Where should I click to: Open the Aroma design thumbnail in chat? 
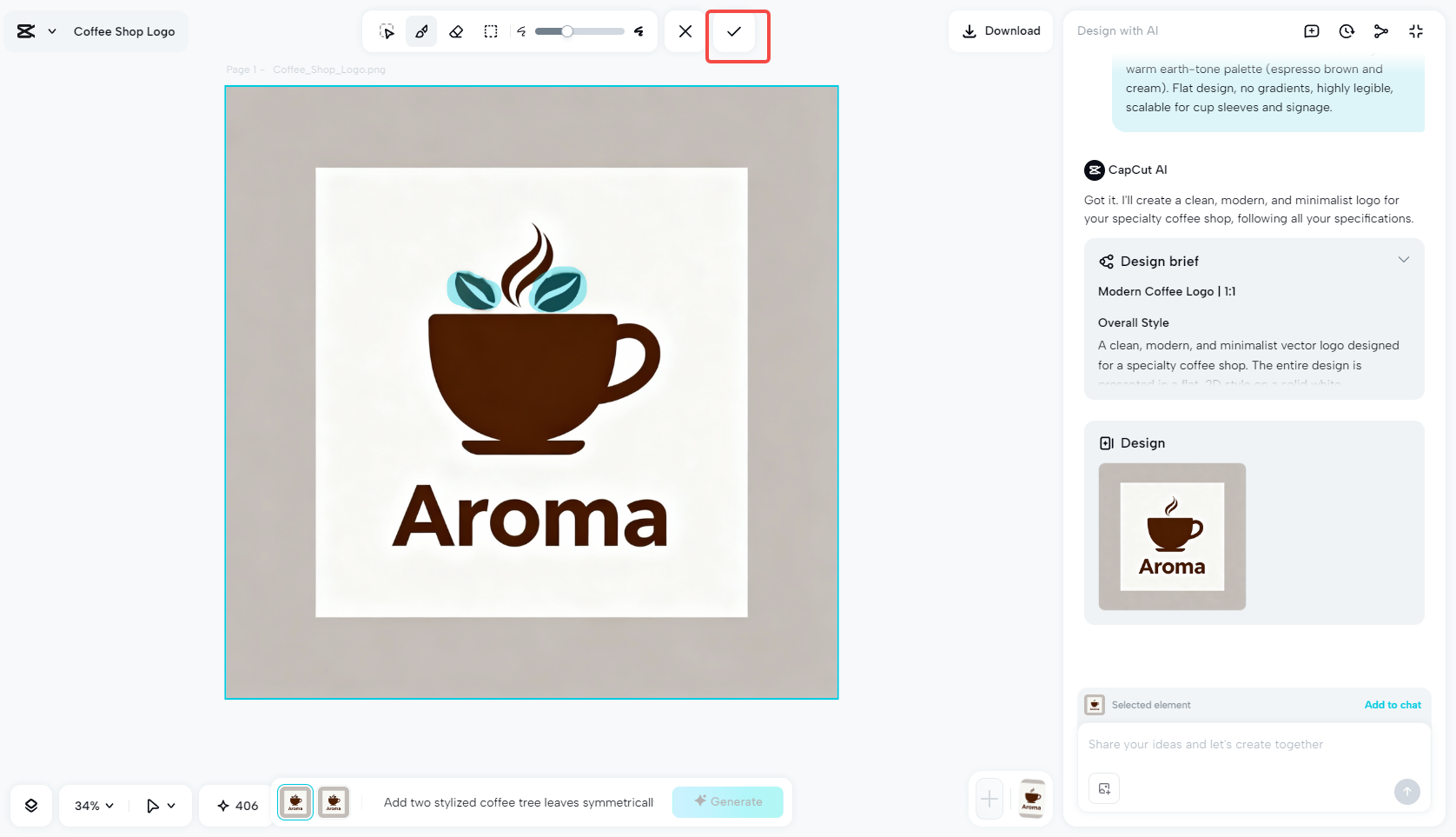[1172, 536]
